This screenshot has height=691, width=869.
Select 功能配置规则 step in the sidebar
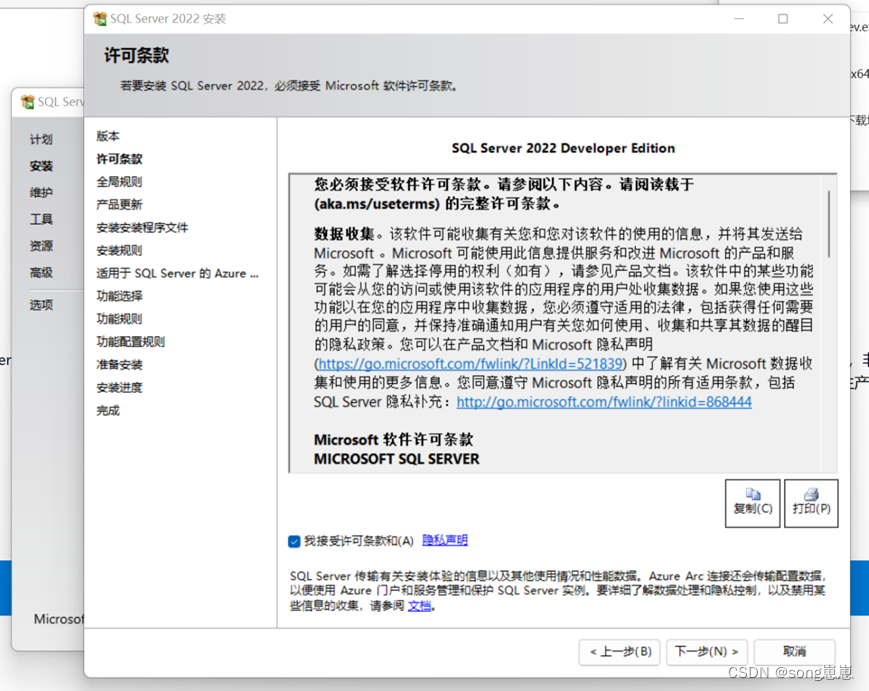tap(131, 342)
